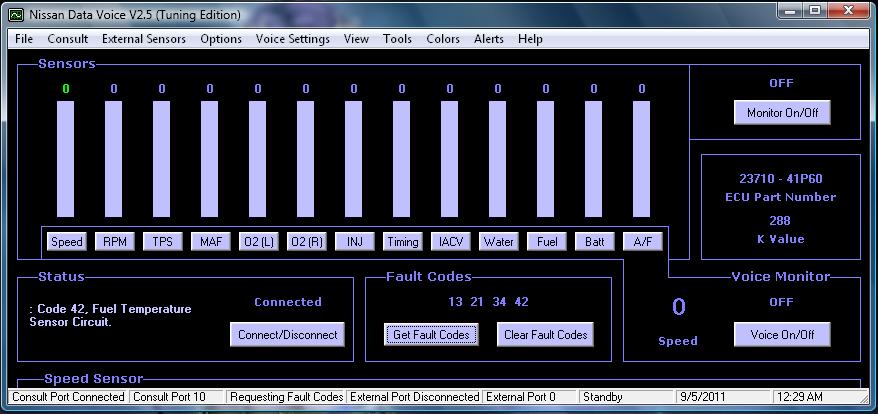Click External Port Disconnected status entry
This screenshot has width=878, height=414.
pyautogui.click(x=414, y=397)
